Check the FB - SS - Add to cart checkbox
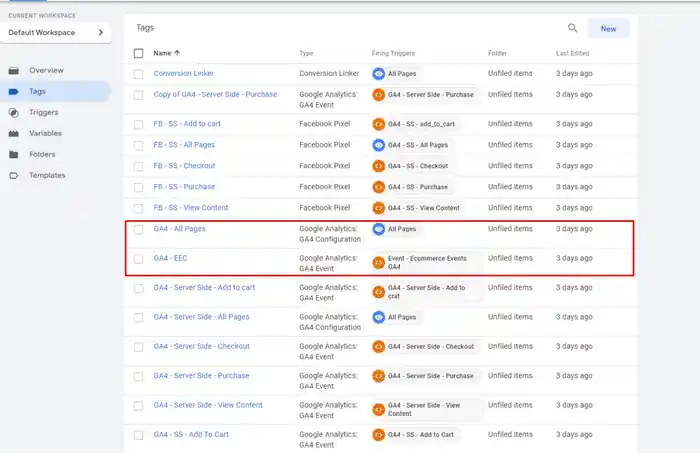 [138, 125]
